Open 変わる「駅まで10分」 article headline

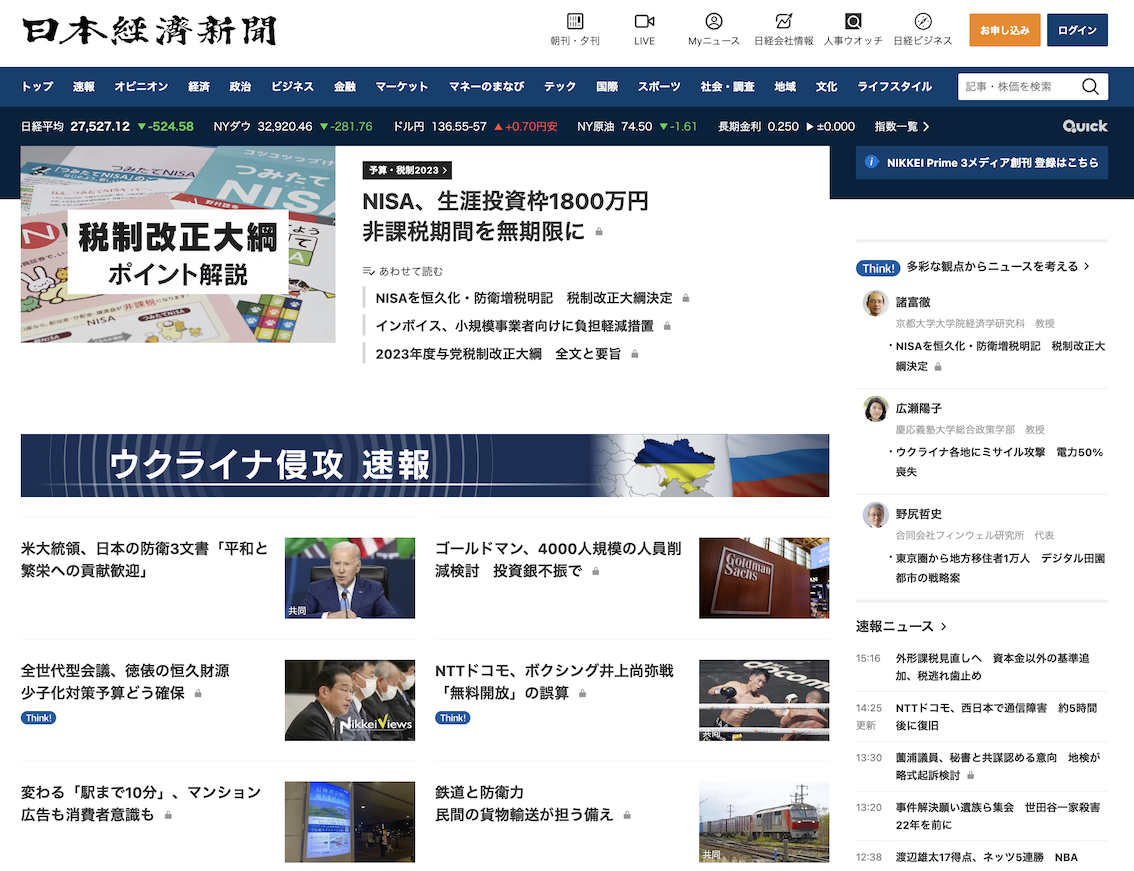click(141, 804)
